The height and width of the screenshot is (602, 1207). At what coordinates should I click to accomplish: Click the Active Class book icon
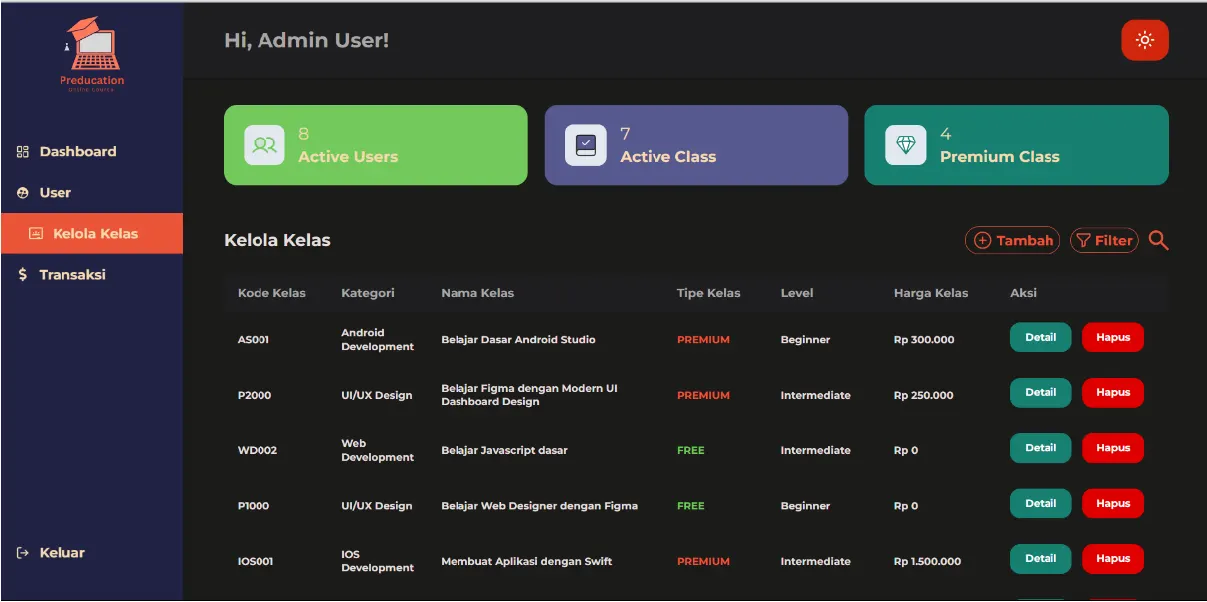[585, 145]
